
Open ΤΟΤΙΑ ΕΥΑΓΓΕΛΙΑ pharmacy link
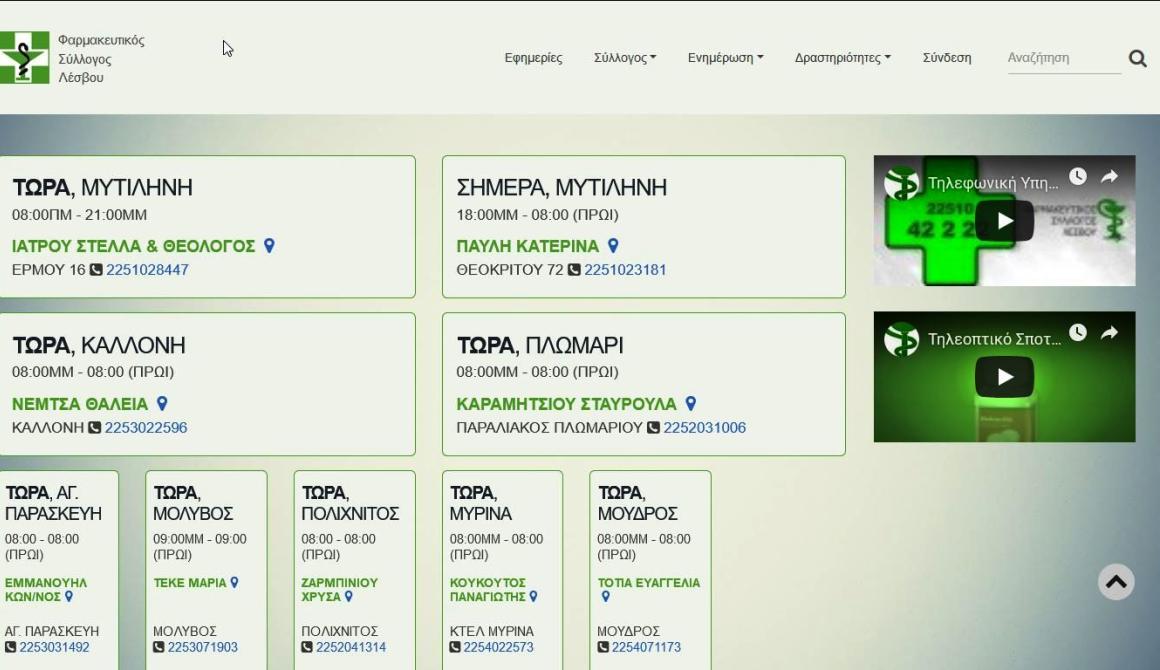[649, 583]
